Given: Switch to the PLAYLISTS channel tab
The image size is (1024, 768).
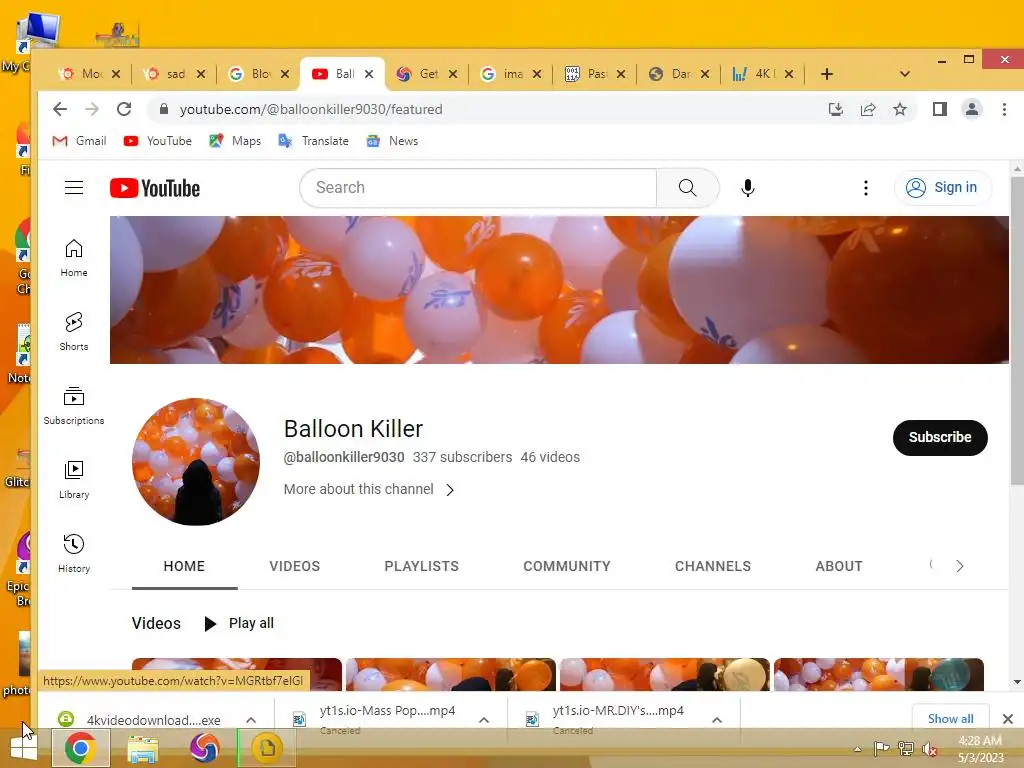Looking at the screenshot, I should pos(421,566).
